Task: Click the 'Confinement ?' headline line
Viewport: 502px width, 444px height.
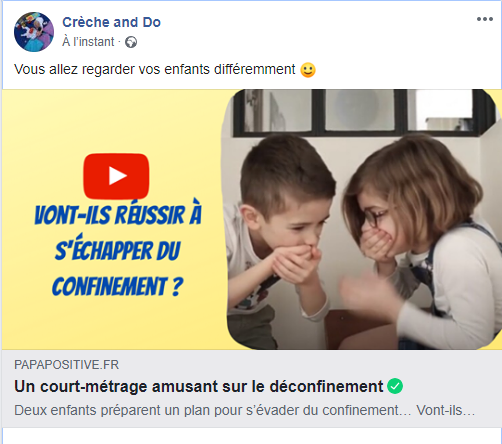Action: [117, 286]
